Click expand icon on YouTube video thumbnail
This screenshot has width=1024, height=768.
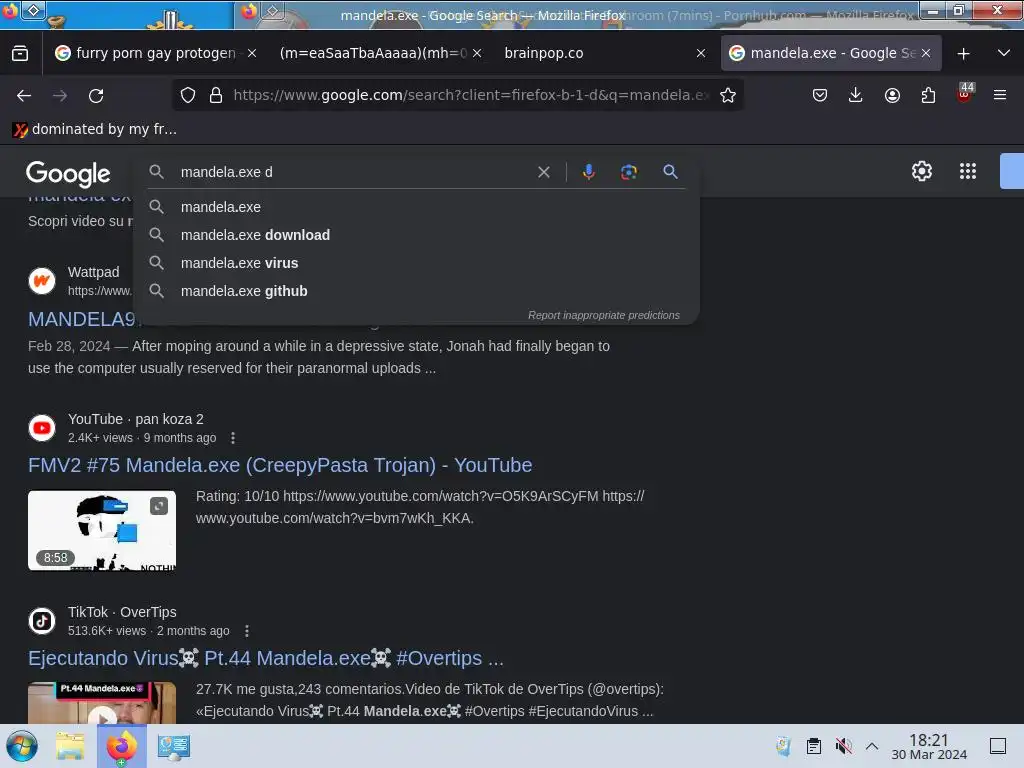click(159, 506)
